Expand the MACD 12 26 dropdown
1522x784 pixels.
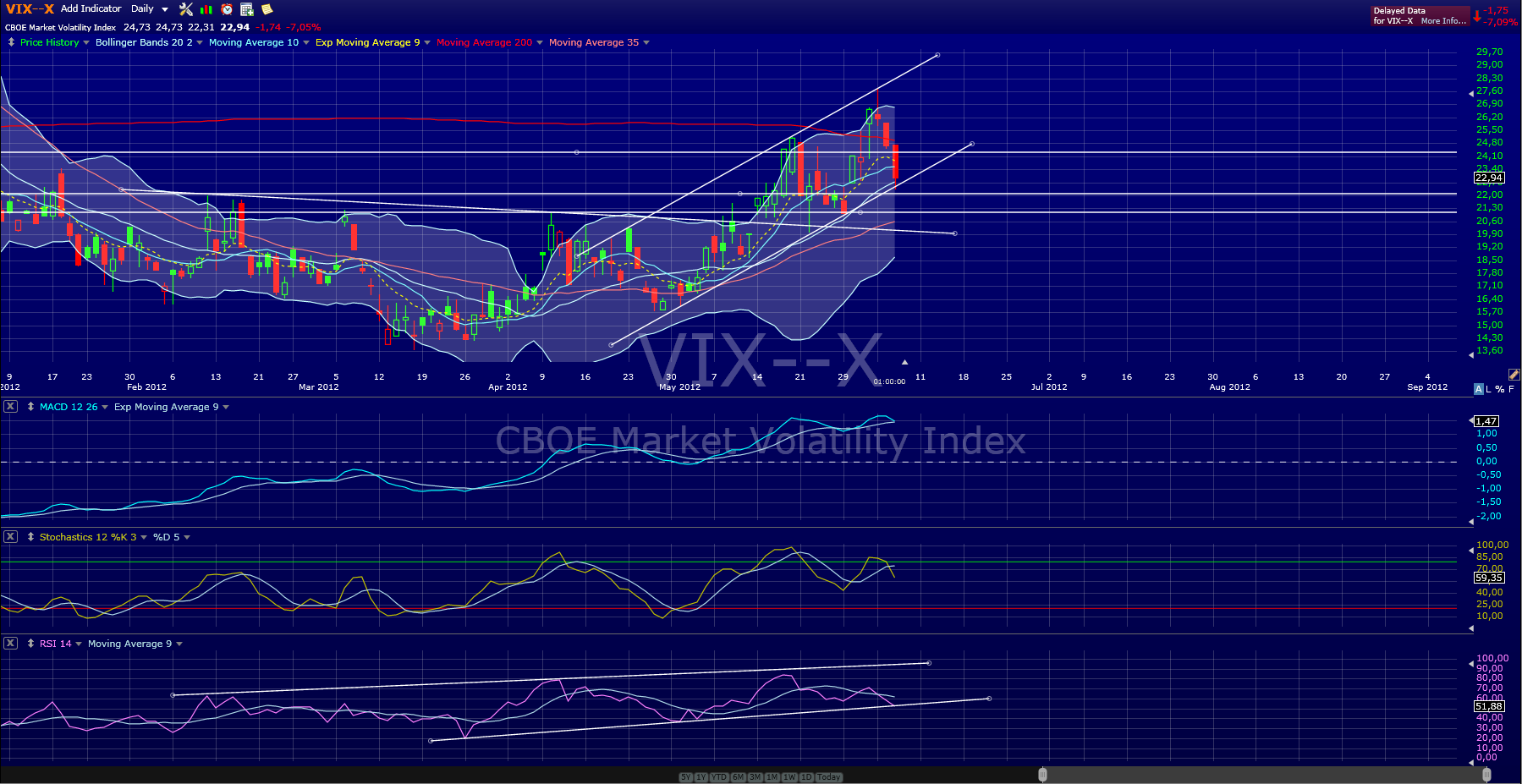[x=105, y=408]
